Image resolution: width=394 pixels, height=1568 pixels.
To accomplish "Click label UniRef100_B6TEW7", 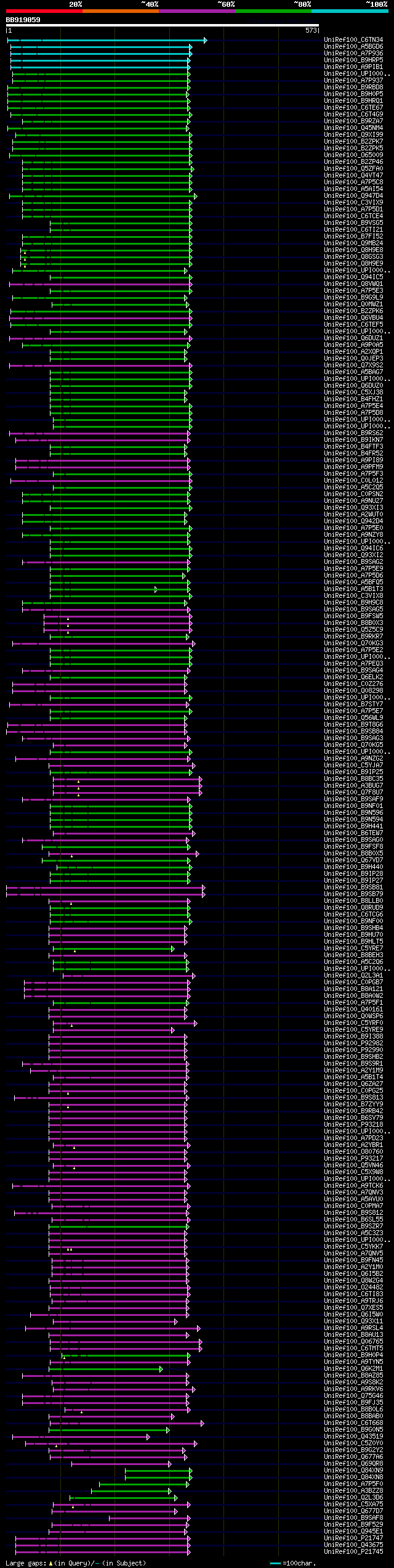I will (353, 833).
